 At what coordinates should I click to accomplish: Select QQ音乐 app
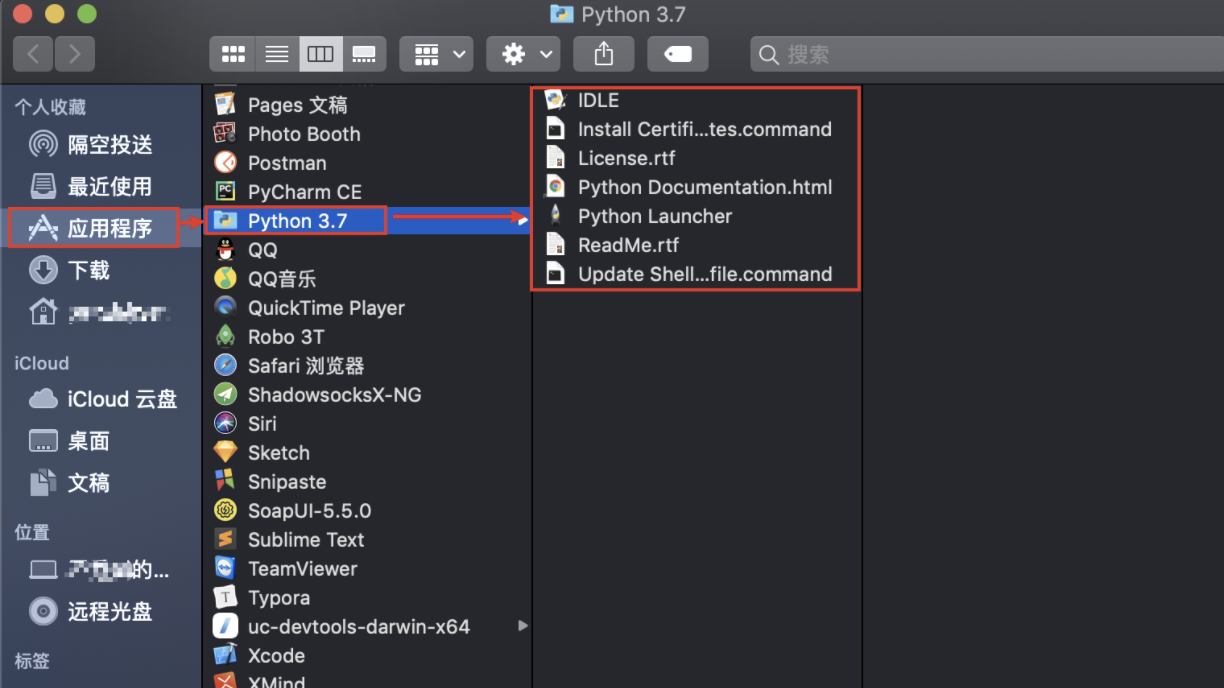(368, 279)
